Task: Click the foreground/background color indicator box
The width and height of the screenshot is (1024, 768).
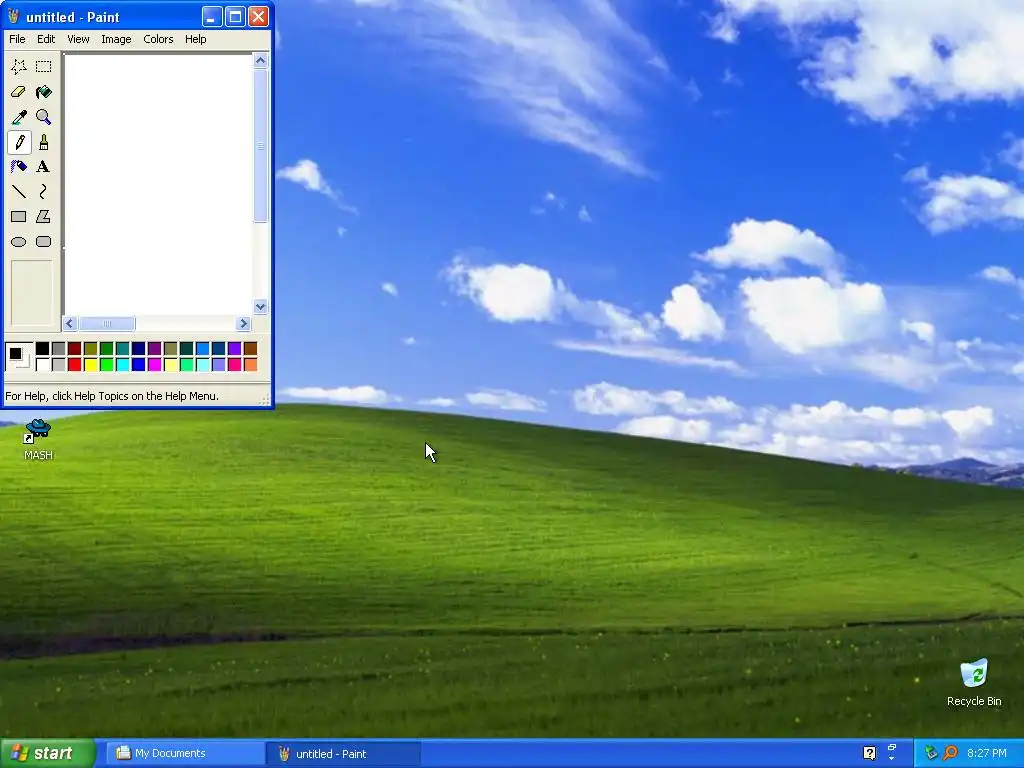Action: click(x=19, y=357)
